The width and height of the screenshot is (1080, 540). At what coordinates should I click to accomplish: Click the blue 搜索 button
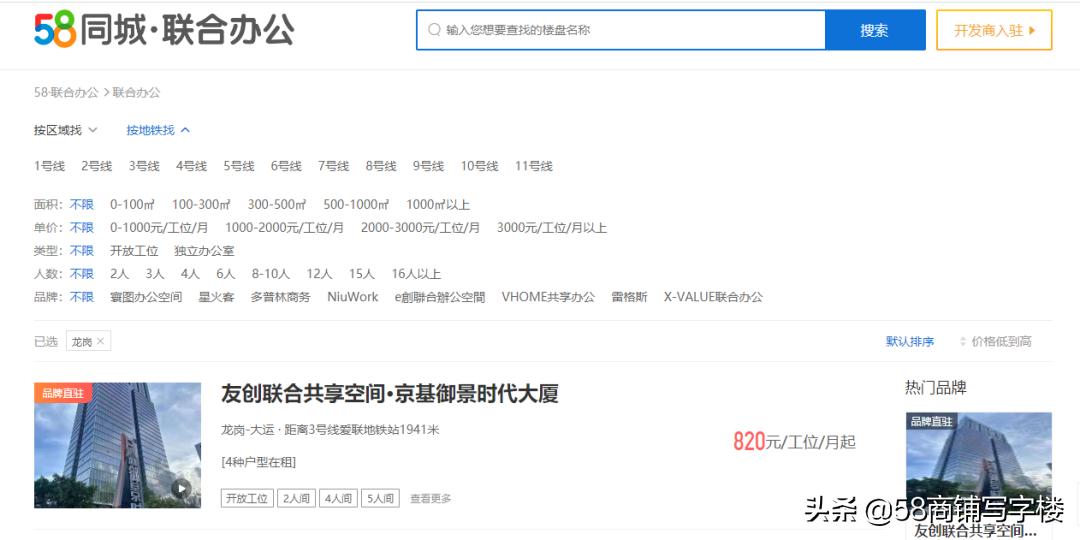(875, 30)
